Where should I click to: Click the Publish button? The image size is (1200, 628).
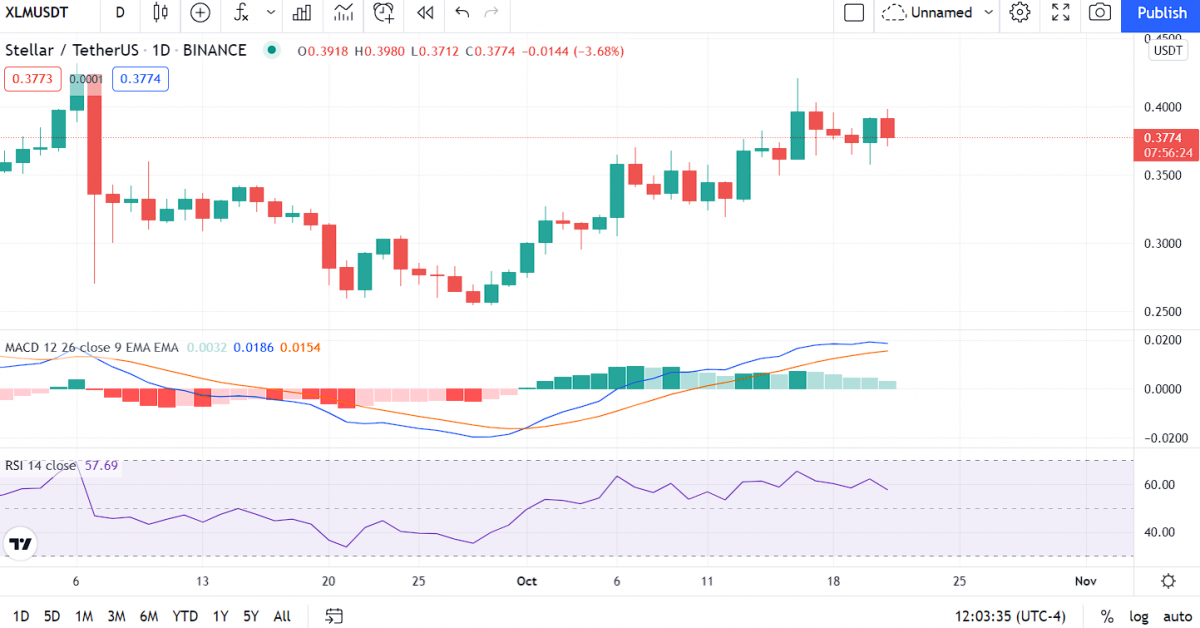pyautogui.click(x=1161, y=13)
